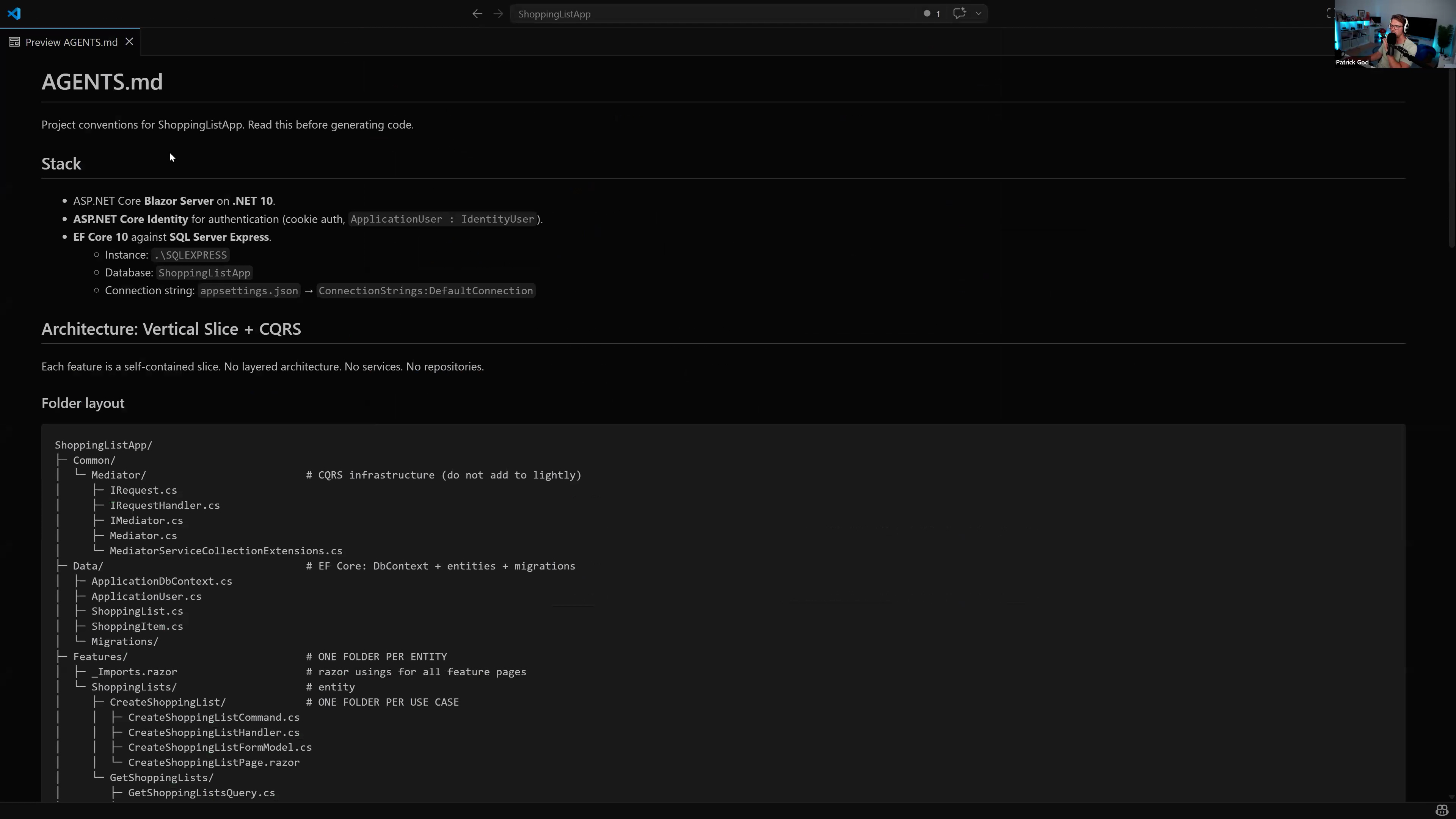Open the unsaved indicator showing 1
Screen dimensions: 1456x819
pos(932,14)
